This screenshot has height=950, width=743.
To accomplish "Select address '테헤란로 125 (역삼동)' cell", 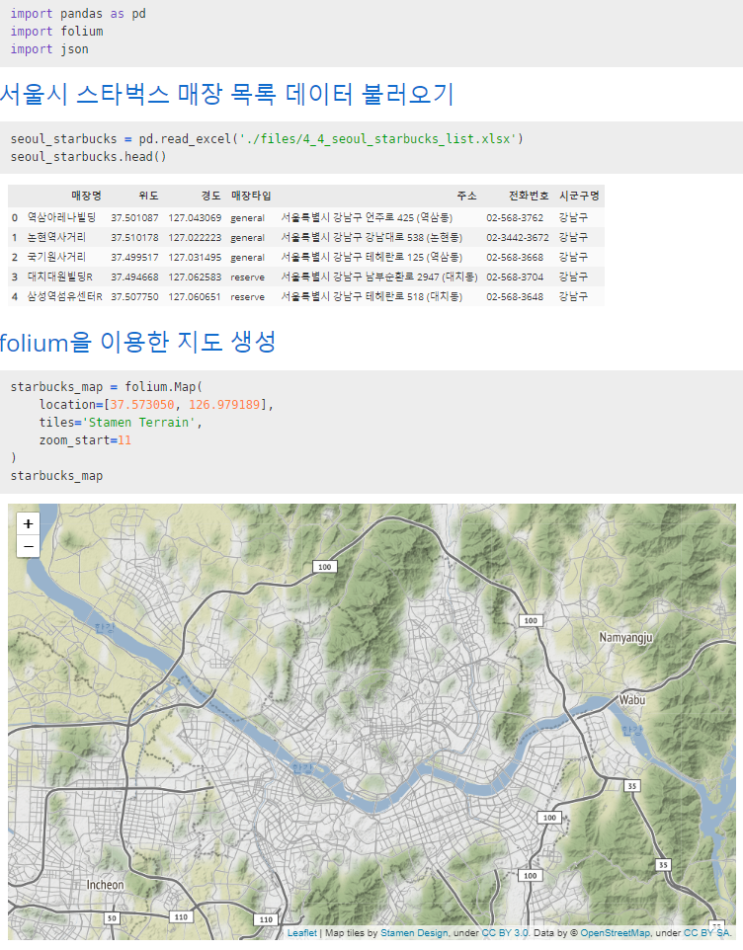I will pos(372,257).
